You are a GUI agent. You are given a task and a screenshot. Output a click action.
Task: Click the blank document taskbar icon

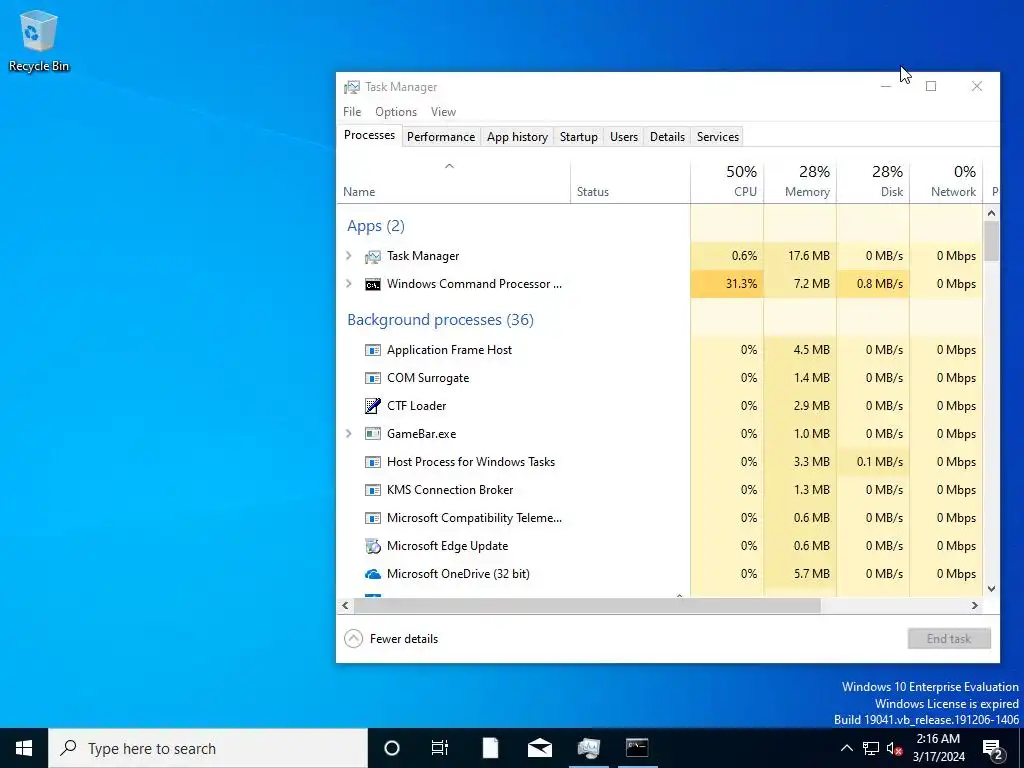pos(490,748)
